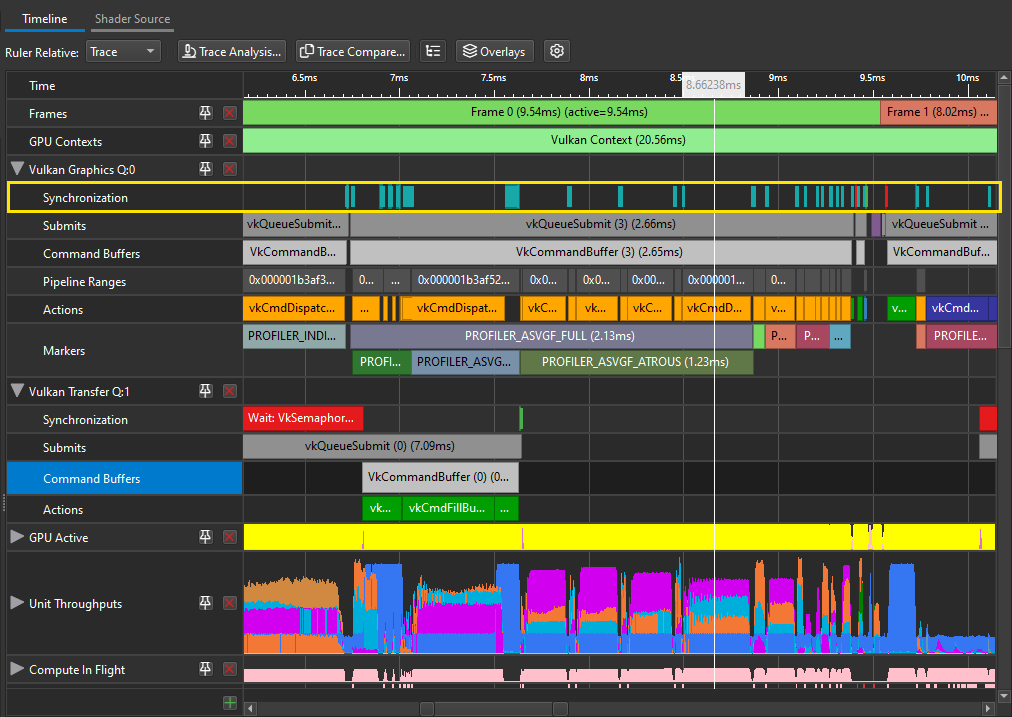Expand the Unit Throughputs row

17,603
